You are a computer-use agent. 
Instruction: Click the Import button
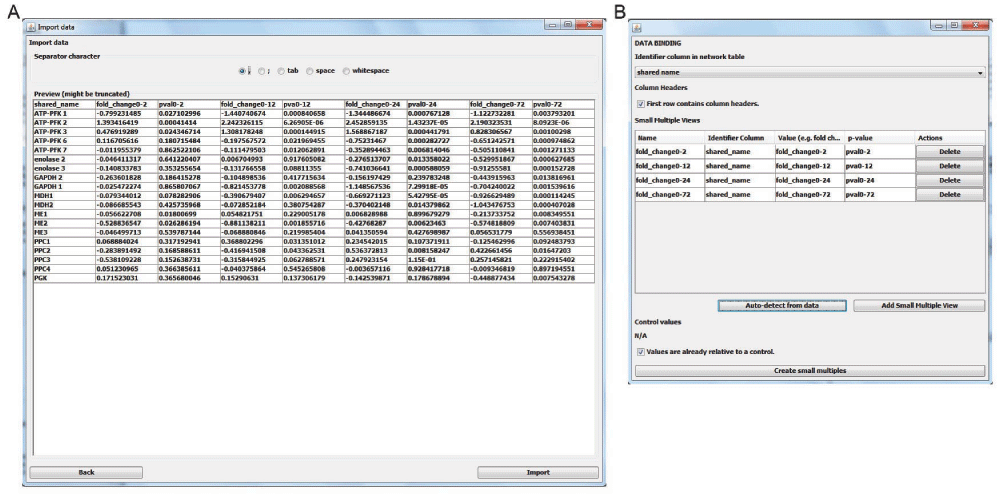[x=538, y=472]
